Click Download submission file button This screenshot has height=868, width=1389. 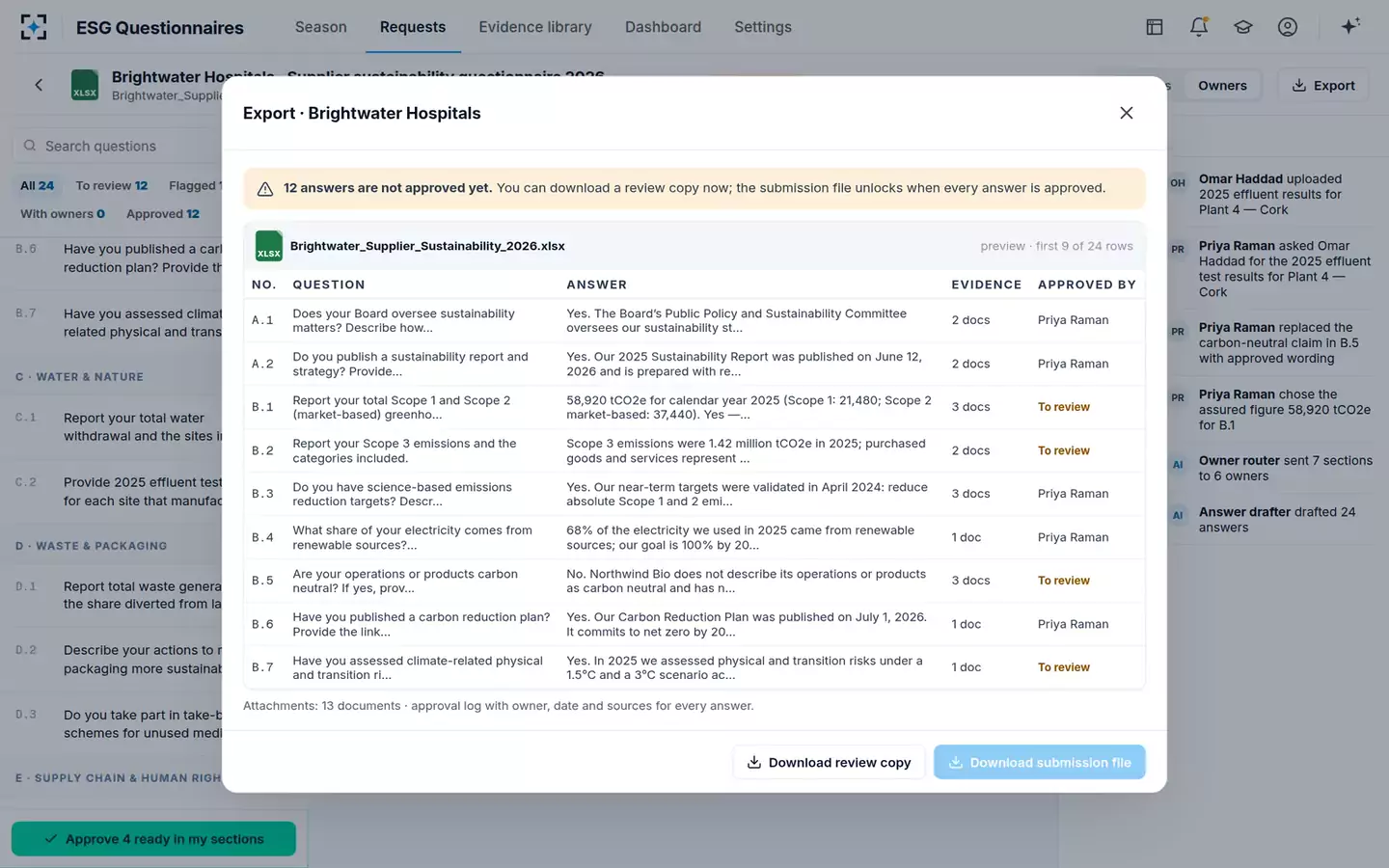click(x=1040, y=762)
